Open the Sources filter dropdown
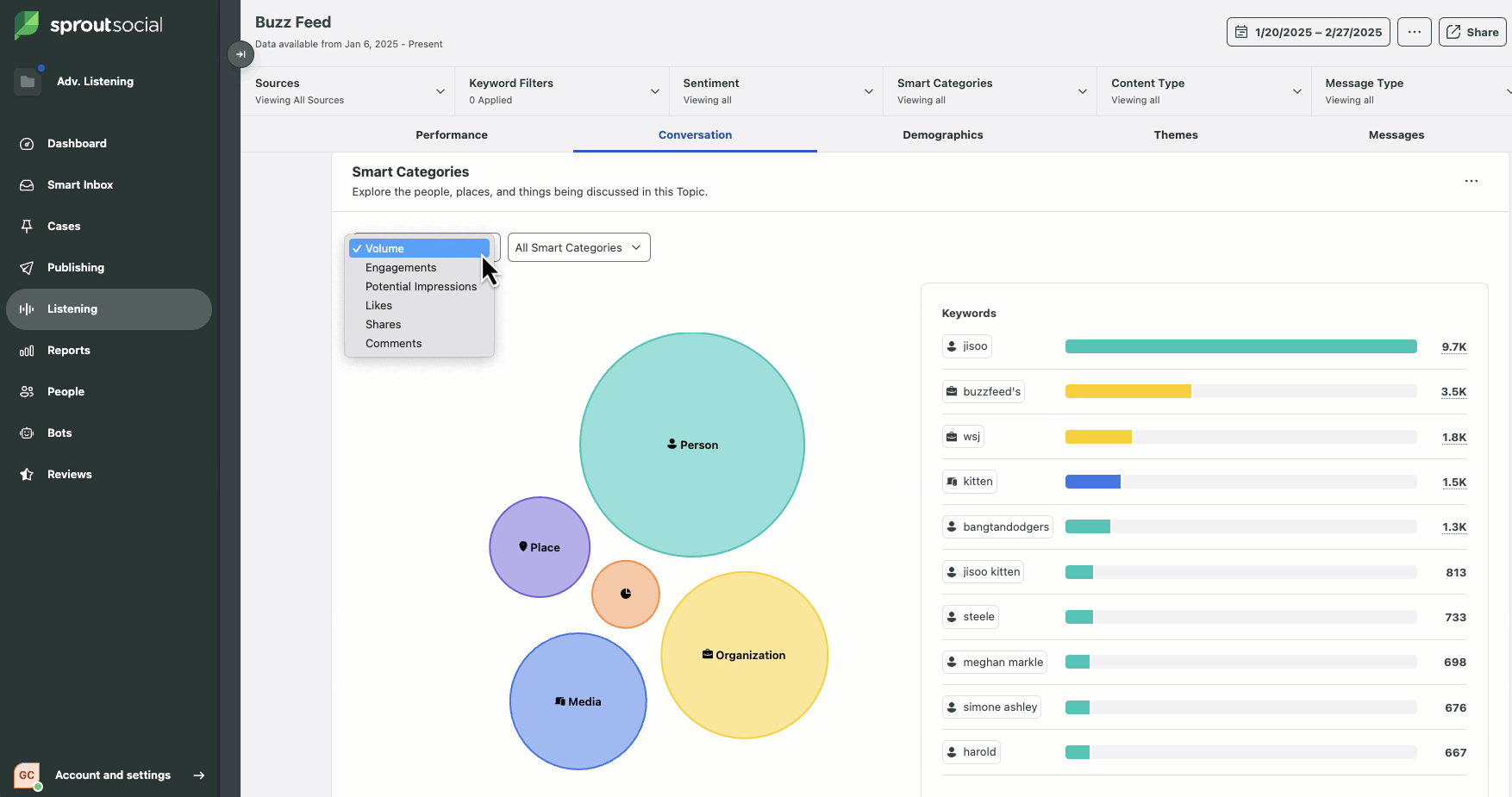The width and height of the screenshot is (1512, 797). (x=348, y=90)
